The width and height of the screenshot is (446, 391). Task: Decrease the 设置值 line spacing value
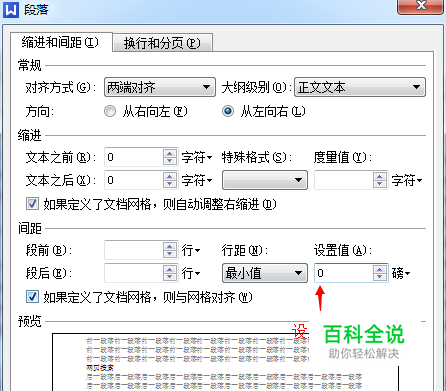380,277
